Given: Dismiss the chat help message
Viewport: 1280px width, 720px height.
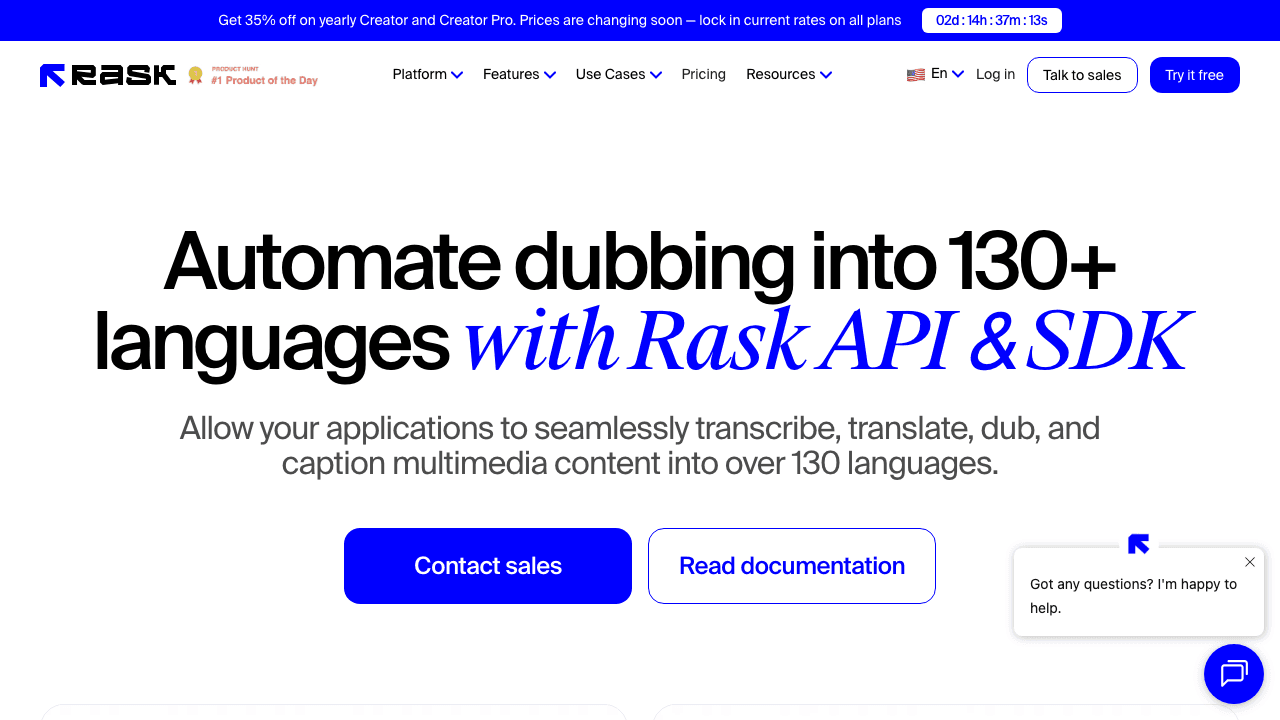Looking at the screenshot, I should (1249, 562).
